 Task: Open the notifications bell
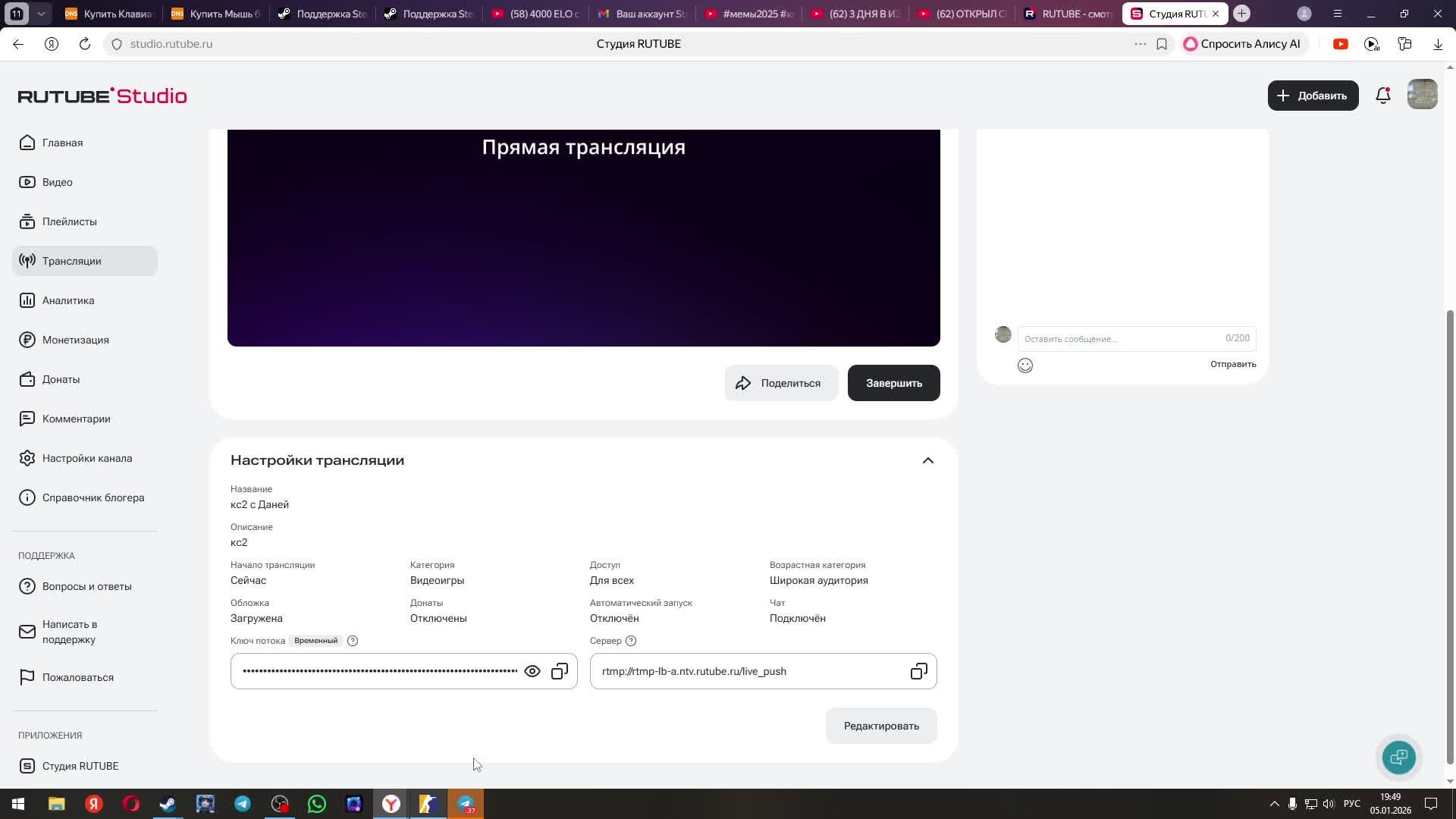[1383, 96]
